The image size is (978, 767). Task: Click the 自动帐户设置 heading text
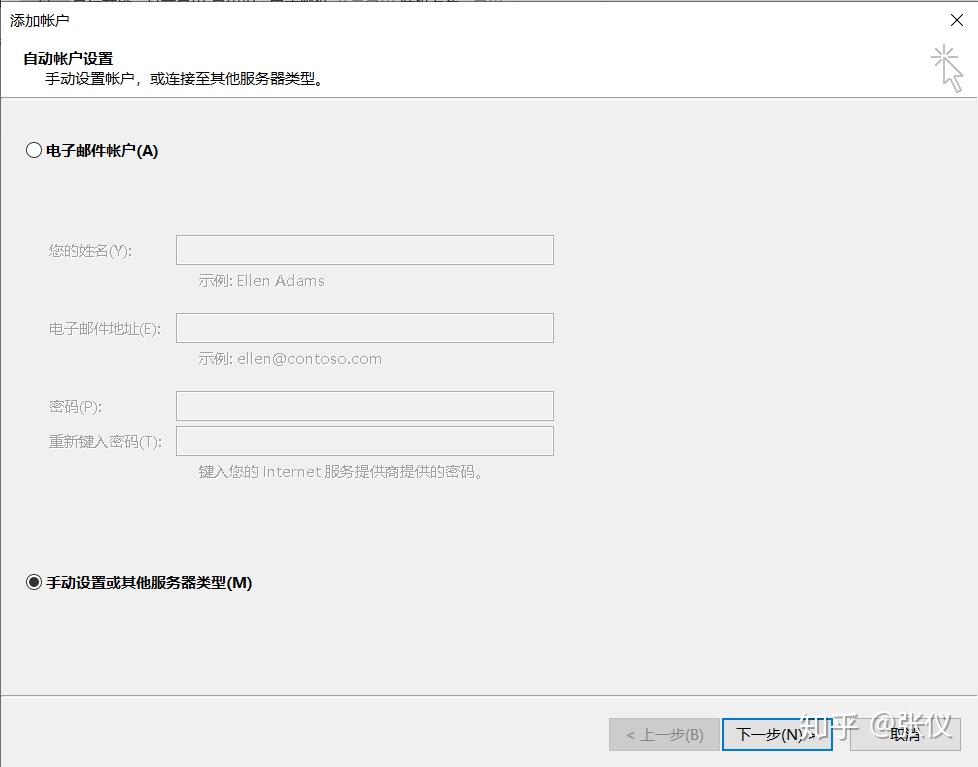pyautogui.click(x=68, y=59)
